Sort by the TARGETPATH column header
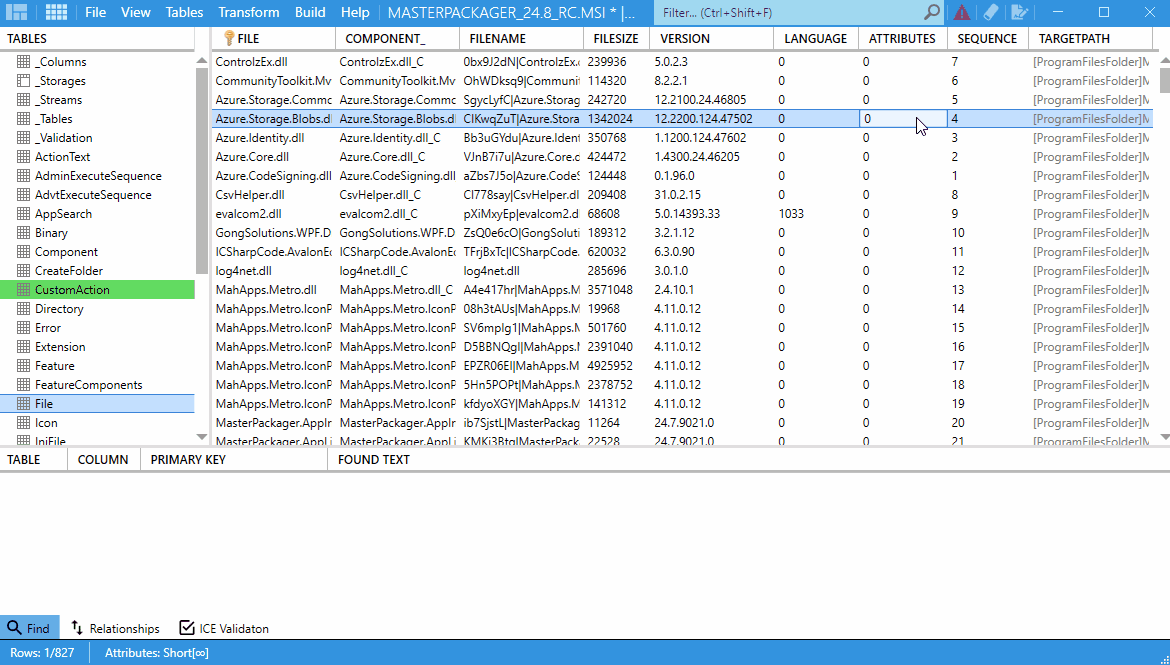1170x665 pixels. click(x=1091, y=39)
